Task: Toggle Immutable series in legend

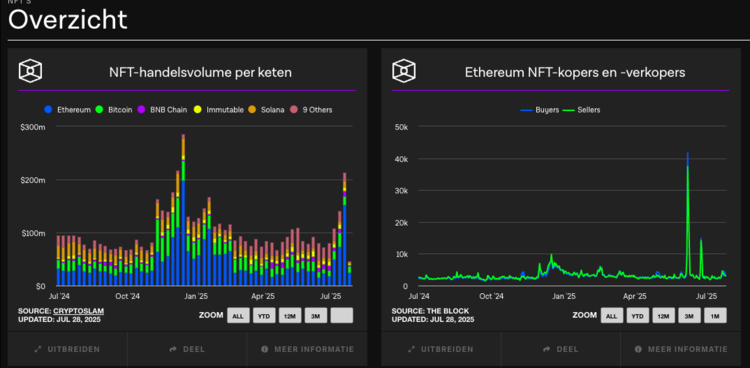Action: coord(220,110)
